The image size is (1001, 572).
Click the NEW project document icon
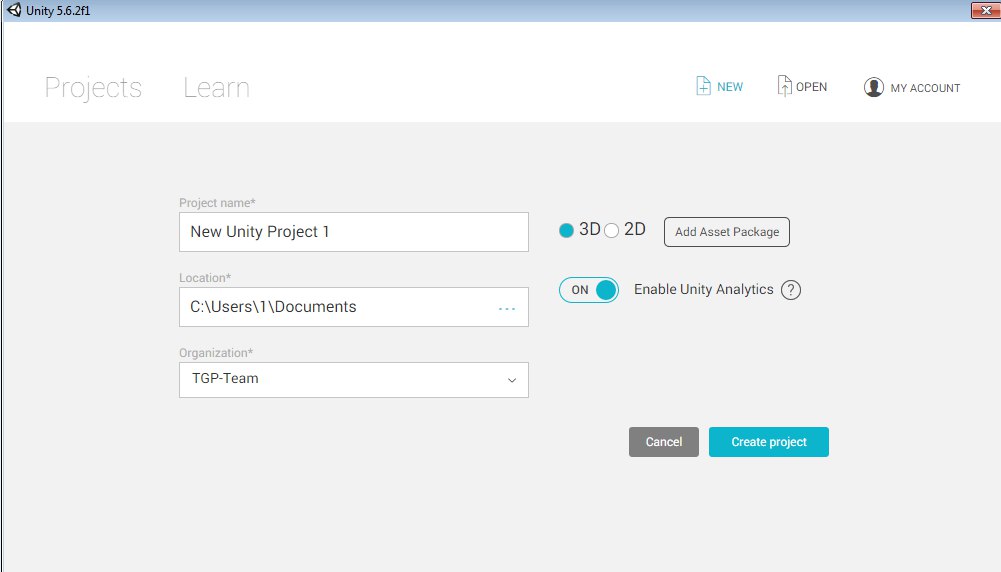703,86
